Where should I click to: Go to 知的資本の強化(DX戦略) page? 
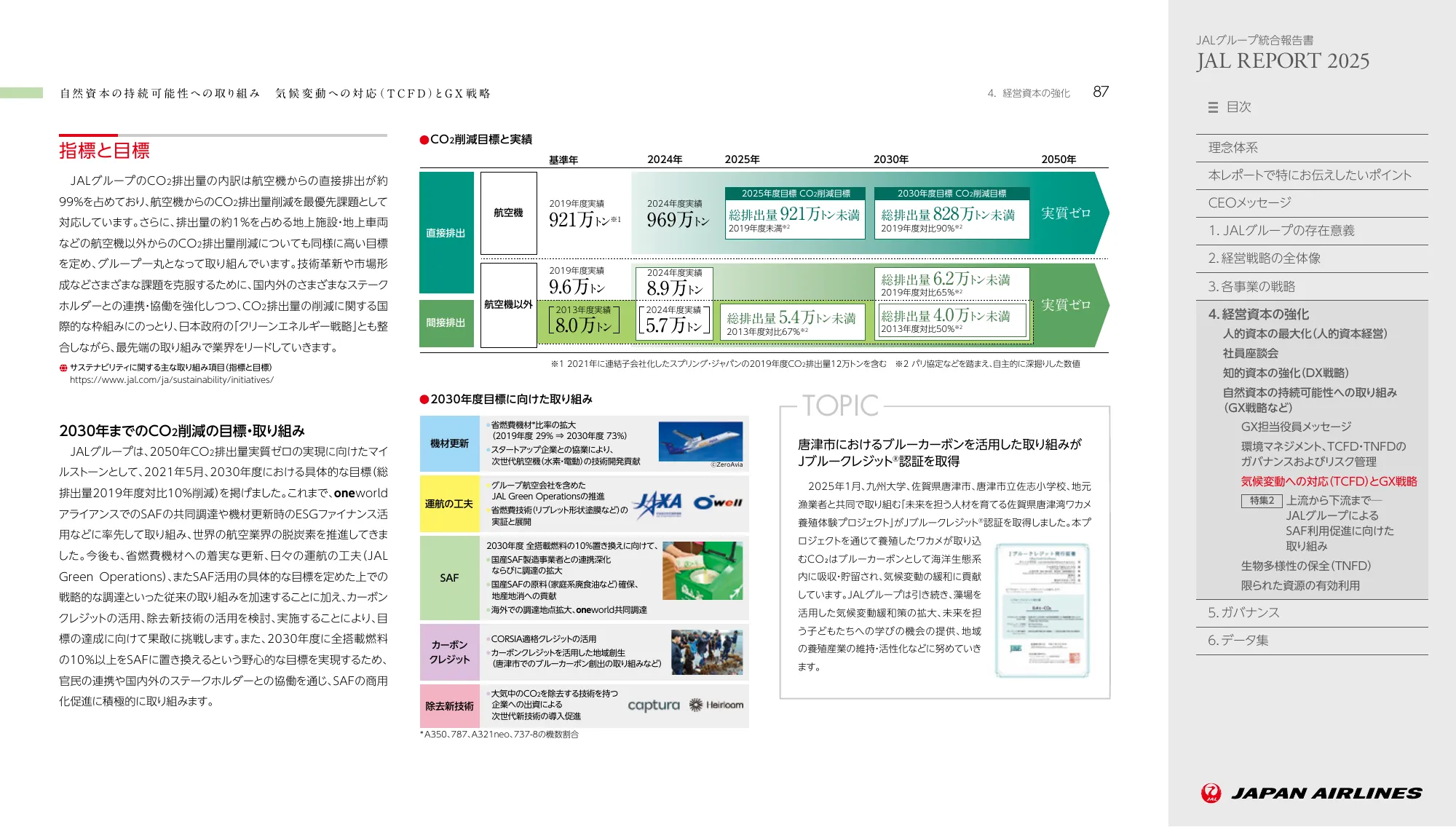pos(1286,373)
